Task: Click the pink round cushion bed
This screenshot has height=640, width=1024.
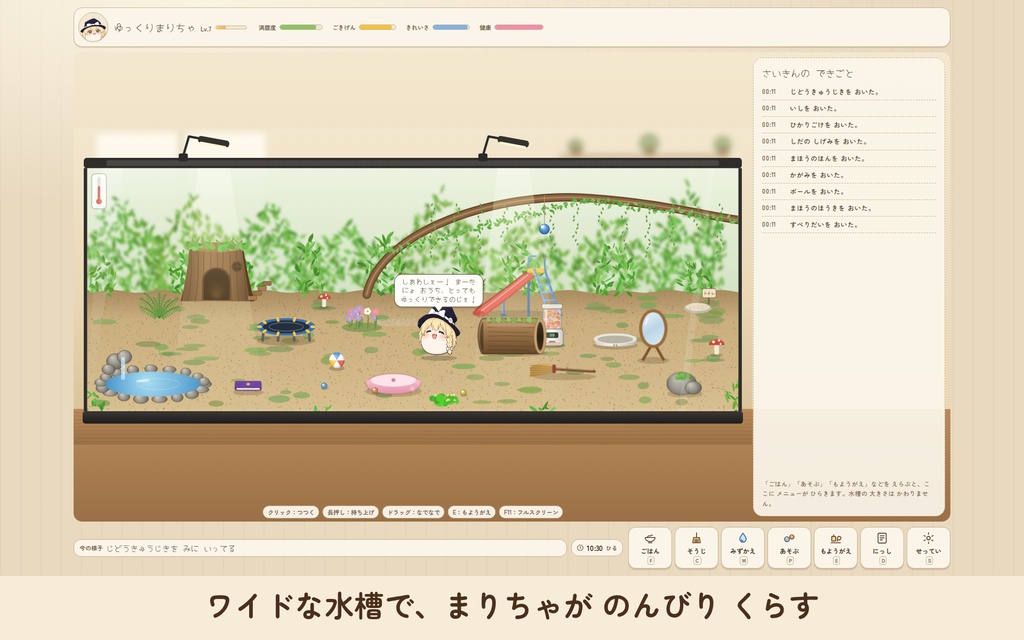Action: (x=393, y=383)
